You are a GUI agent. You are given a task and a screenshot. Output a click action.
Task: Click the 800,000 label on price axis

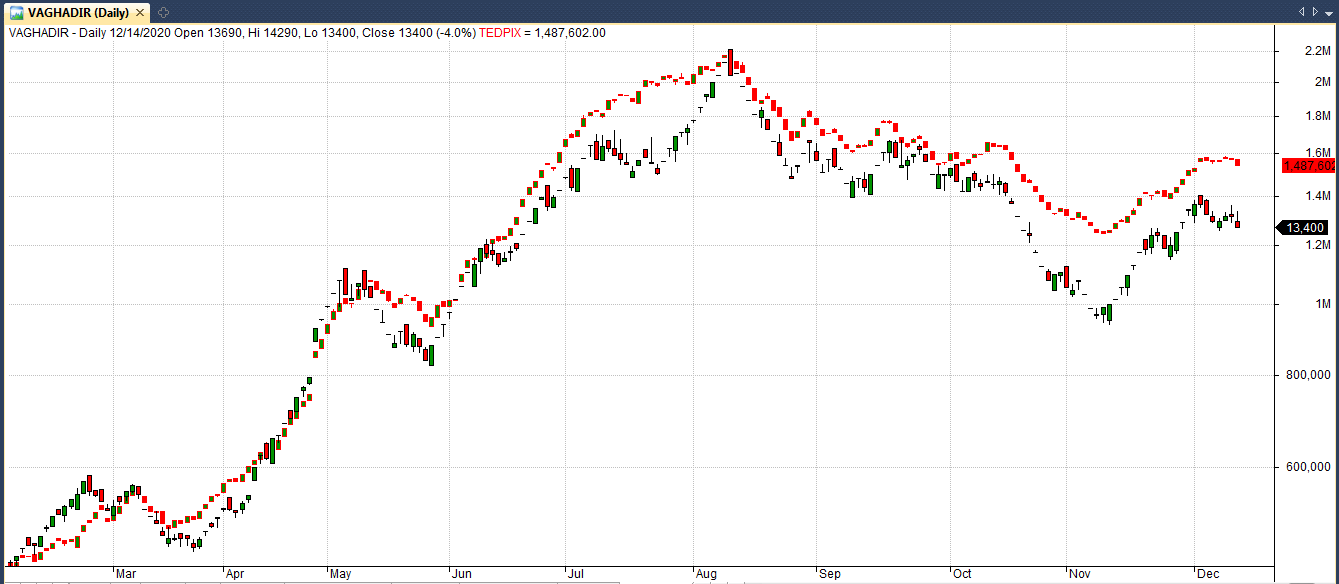(1306, 375)
